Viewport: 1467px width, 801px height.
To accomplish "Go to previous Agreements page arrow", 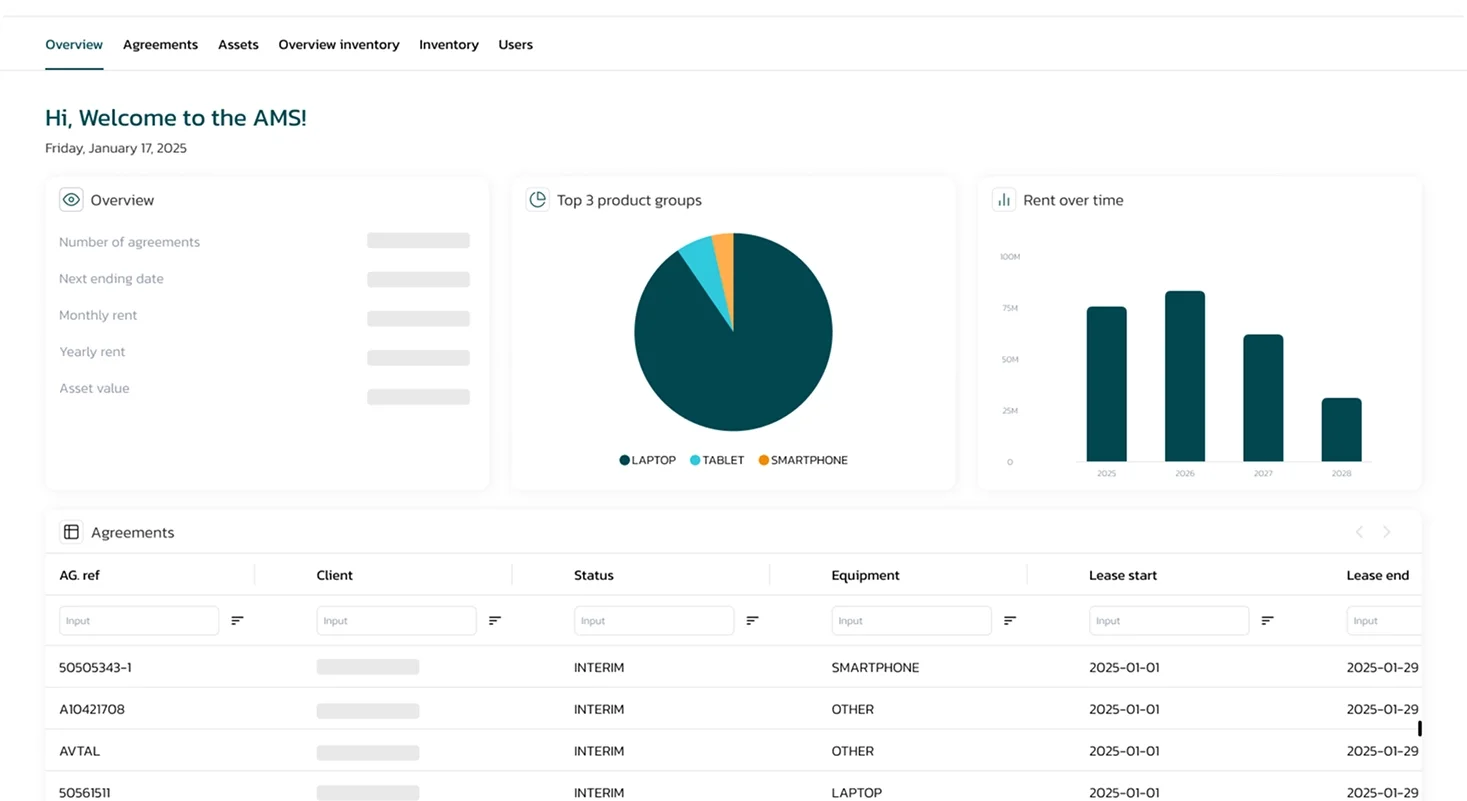I will [1359, 532].
